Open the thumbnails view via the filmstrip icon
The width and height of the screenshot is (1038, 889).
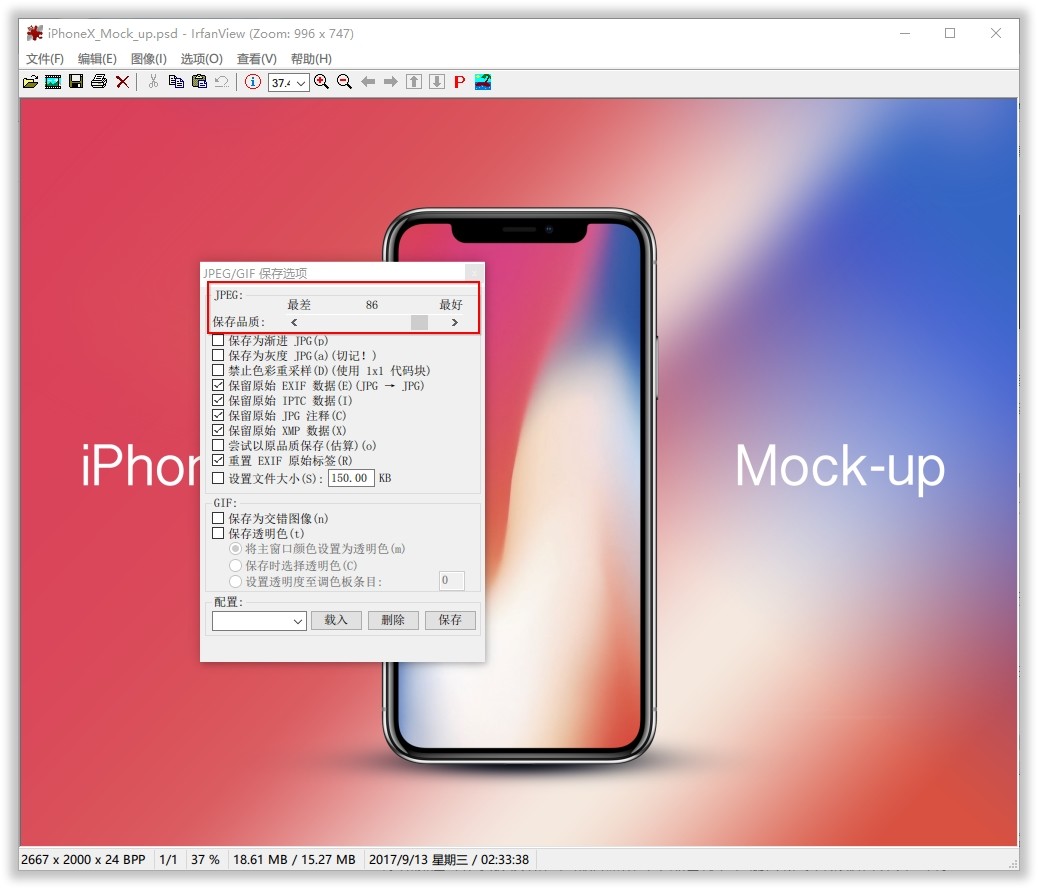(52, 81)
